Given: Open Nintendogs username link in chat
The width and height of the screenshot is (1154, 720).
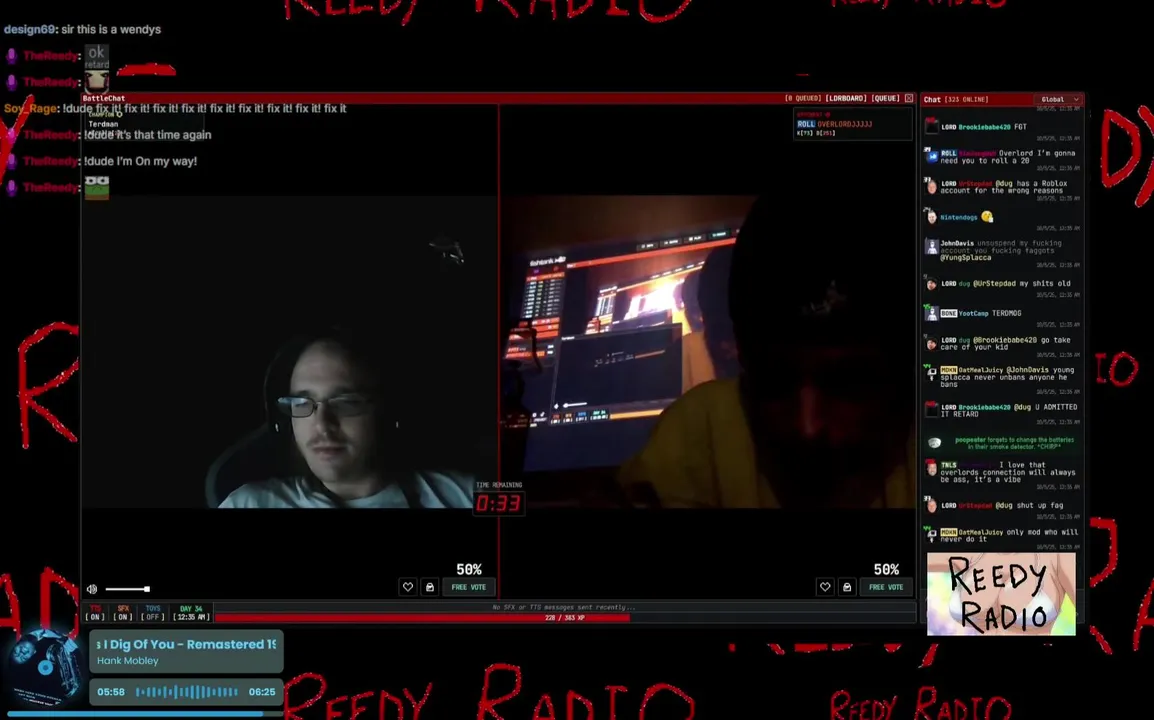Looking at the screenshot, I should 959,217.
